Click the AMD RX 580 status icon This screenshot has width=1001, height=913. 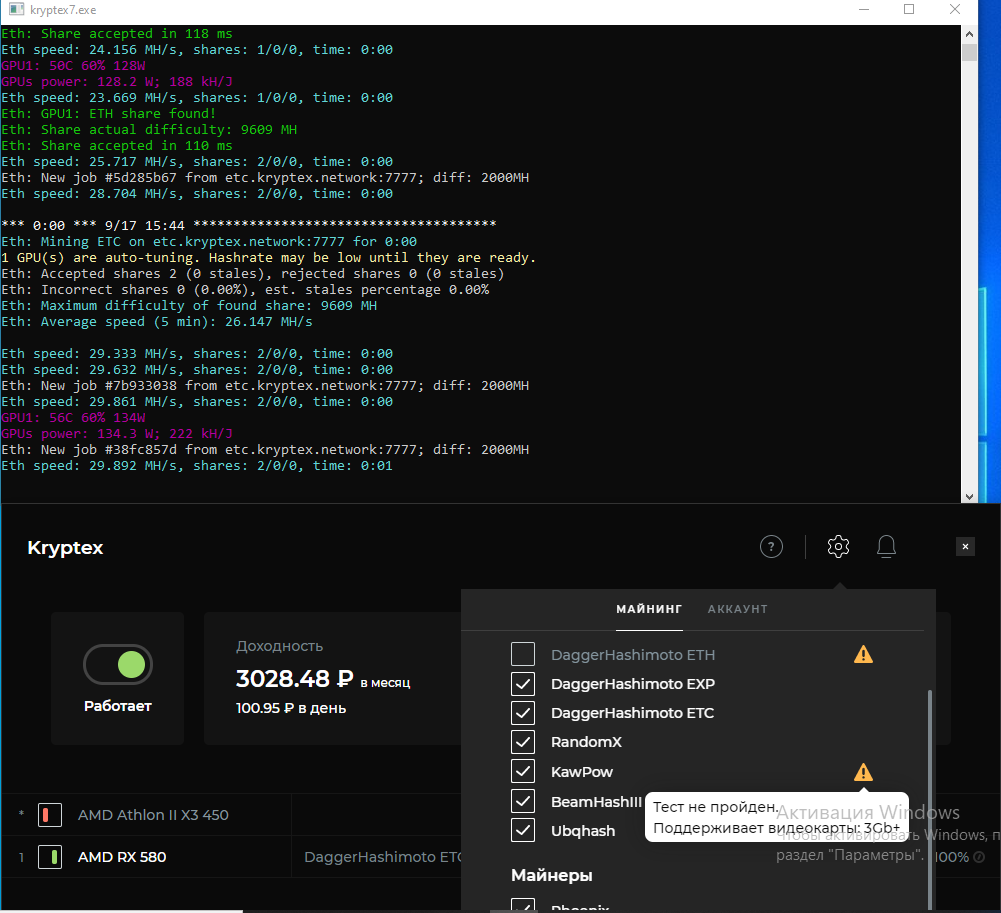[x=50, y=857]
